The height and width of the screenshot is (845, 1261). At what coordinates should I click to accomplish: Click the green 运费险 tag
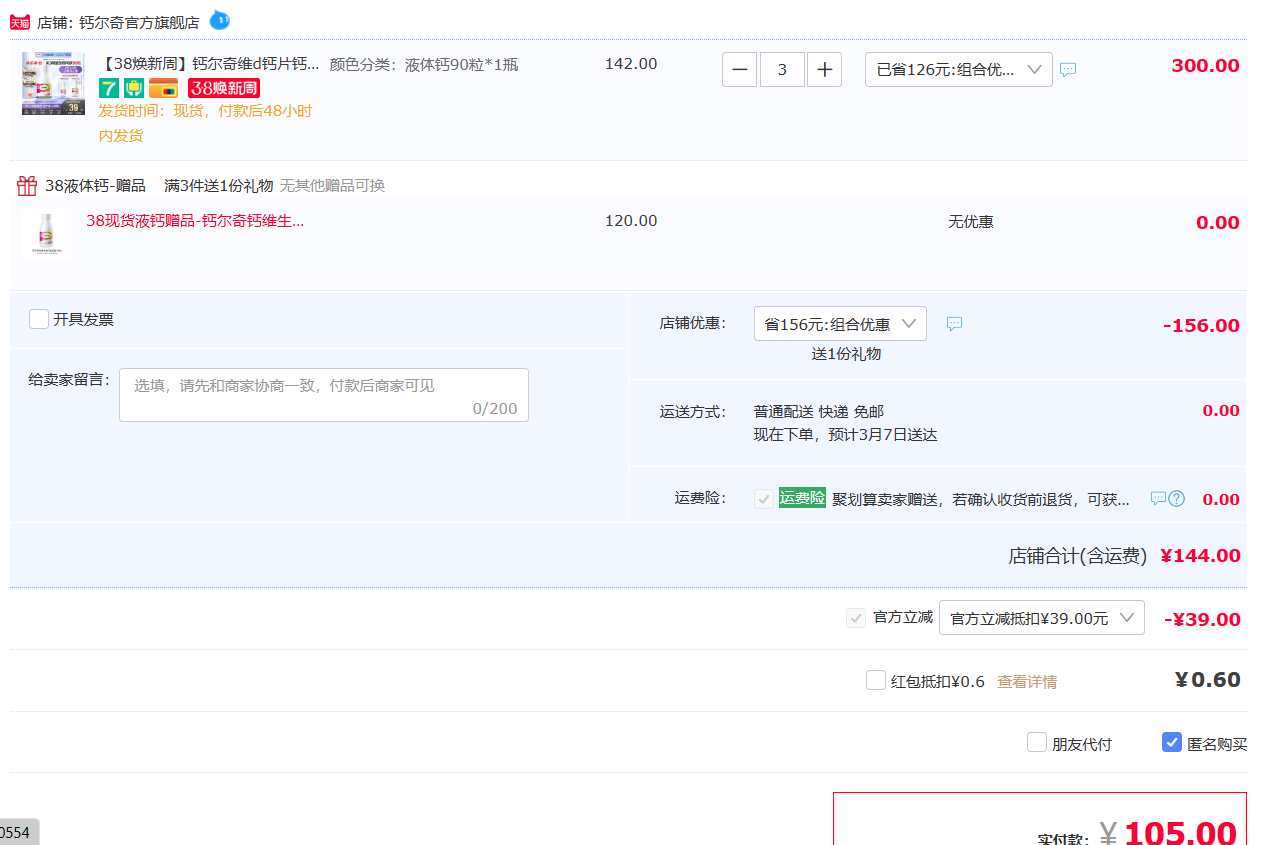coord(802,498)
